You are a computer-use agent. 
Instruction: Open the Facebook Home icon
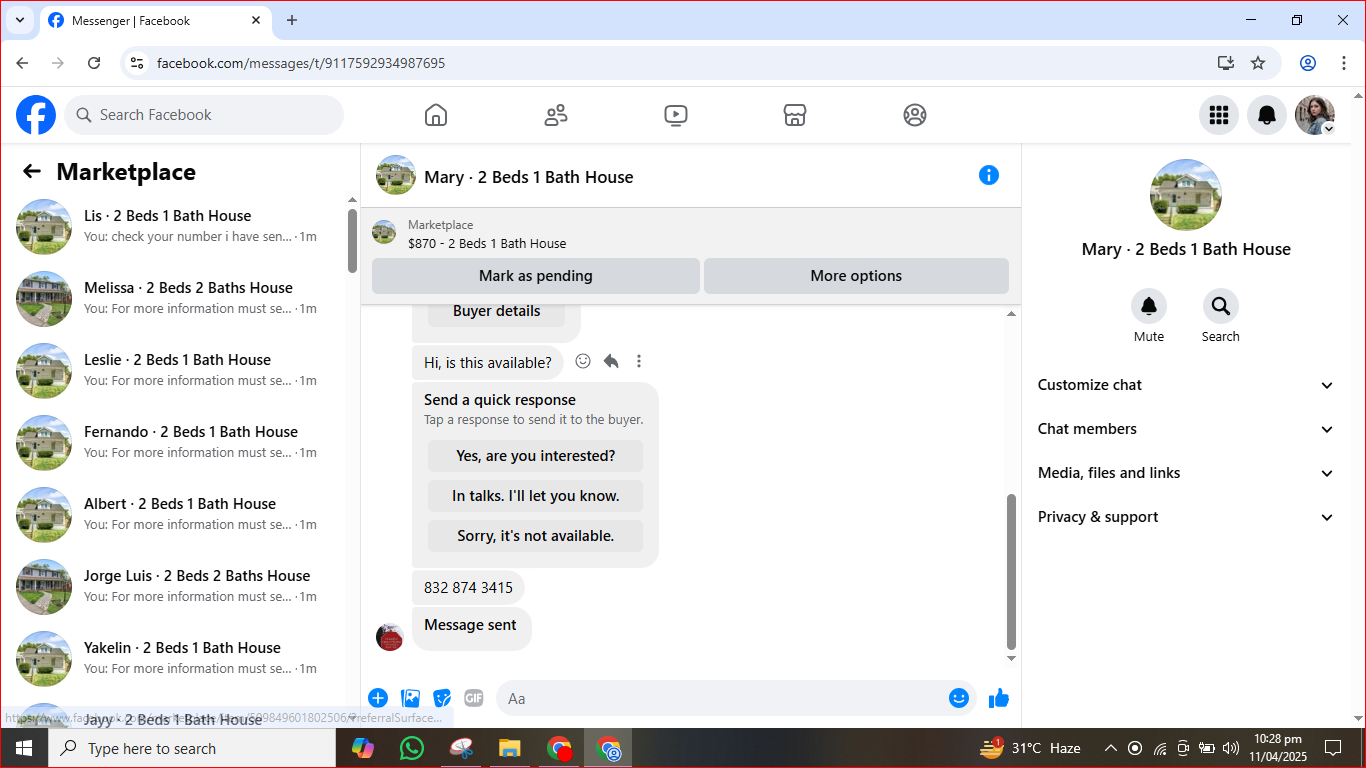click(x=436, y=115)
